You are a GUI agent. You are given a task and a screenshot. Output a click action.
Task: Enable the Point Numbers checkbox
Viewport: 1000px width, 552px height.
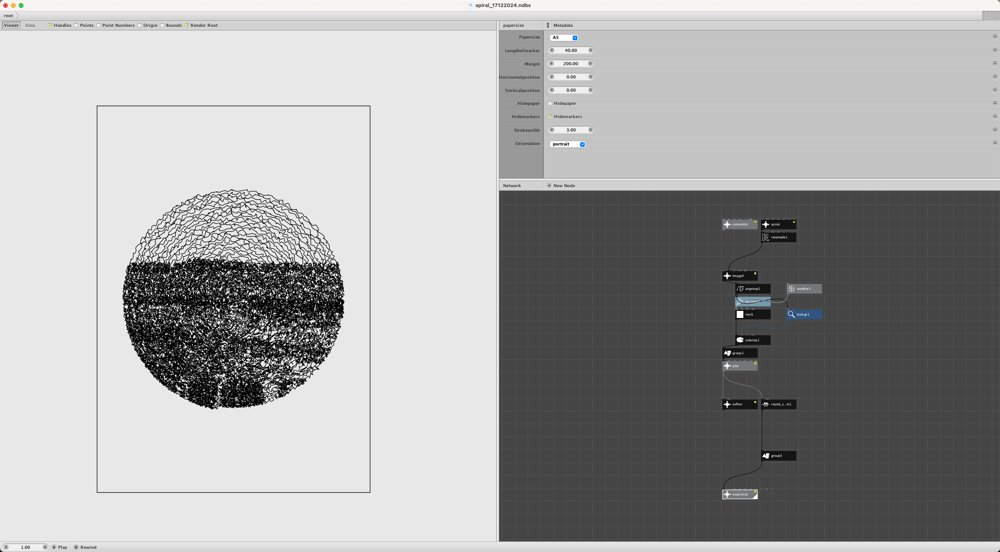click(x=98, y=25)
